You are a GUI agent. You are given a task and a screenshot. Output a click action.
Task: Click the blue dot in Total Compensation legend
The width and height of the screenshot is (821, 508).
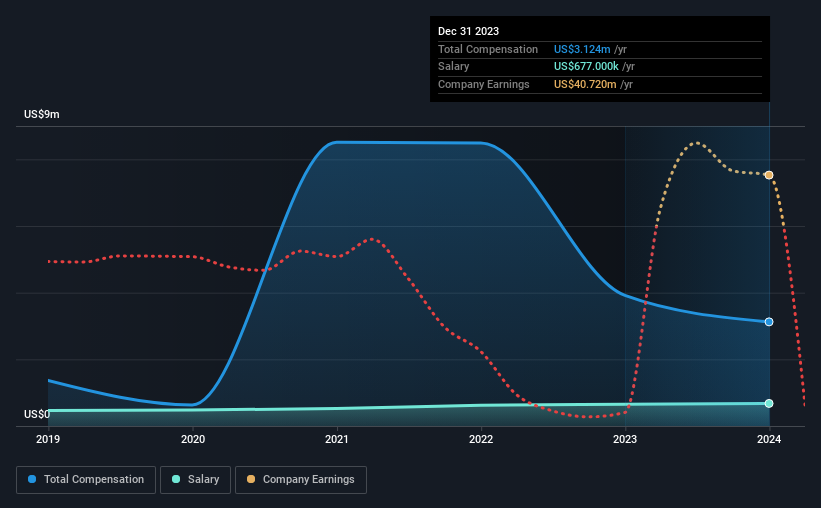pos(32,479)
